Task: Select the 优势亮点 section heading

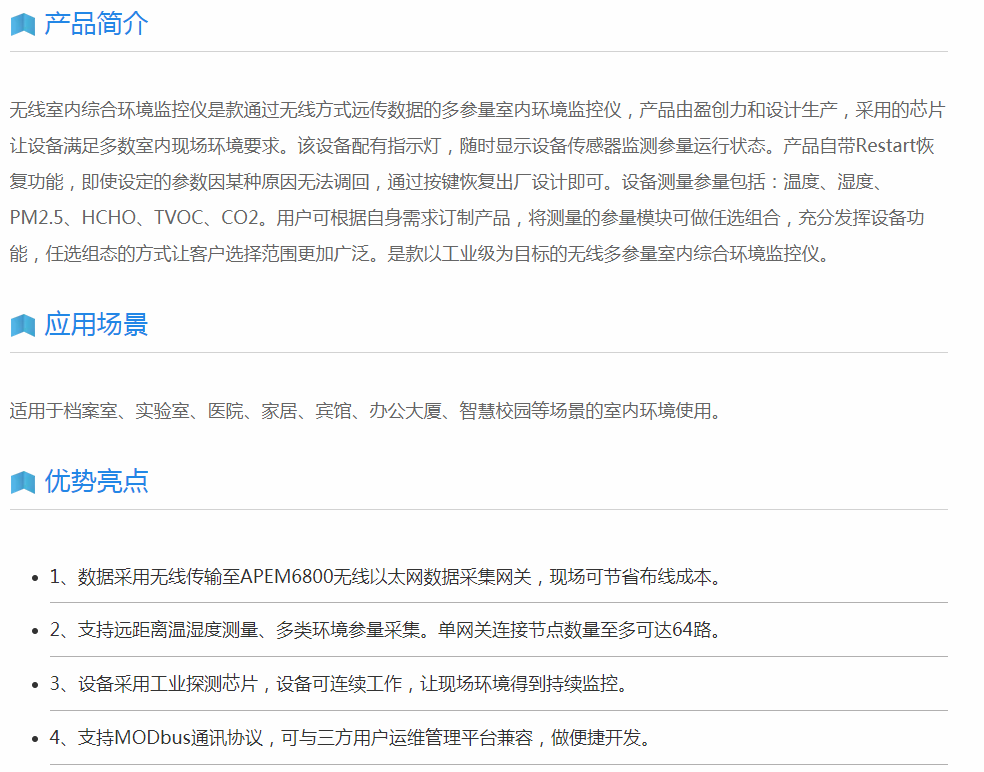Action: pos(96,481)
